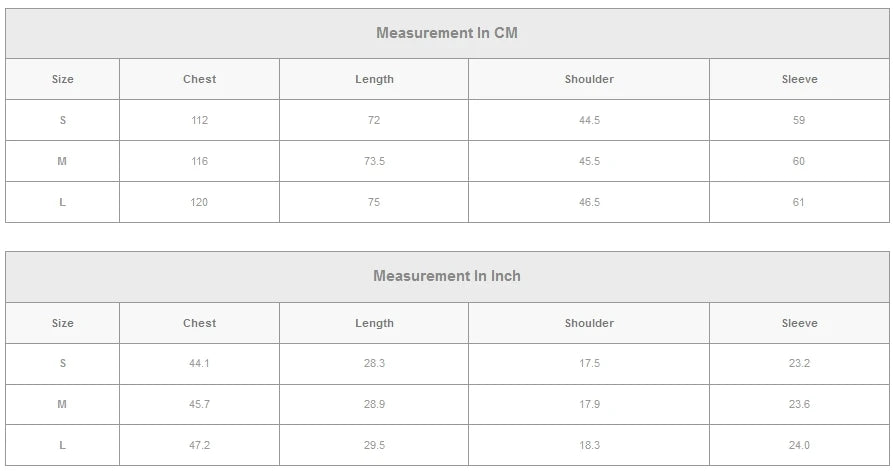The image size is (893, 471).
Task: Click the Measurement In CM table title
Action: pyautogui.click(x=446, y=33)
